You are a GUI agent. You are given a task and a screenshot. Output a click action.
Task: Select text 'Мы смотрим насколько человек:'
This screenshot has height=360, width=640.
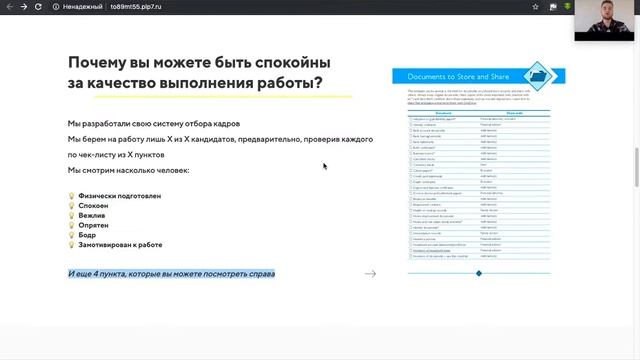[x=129, y=170]
